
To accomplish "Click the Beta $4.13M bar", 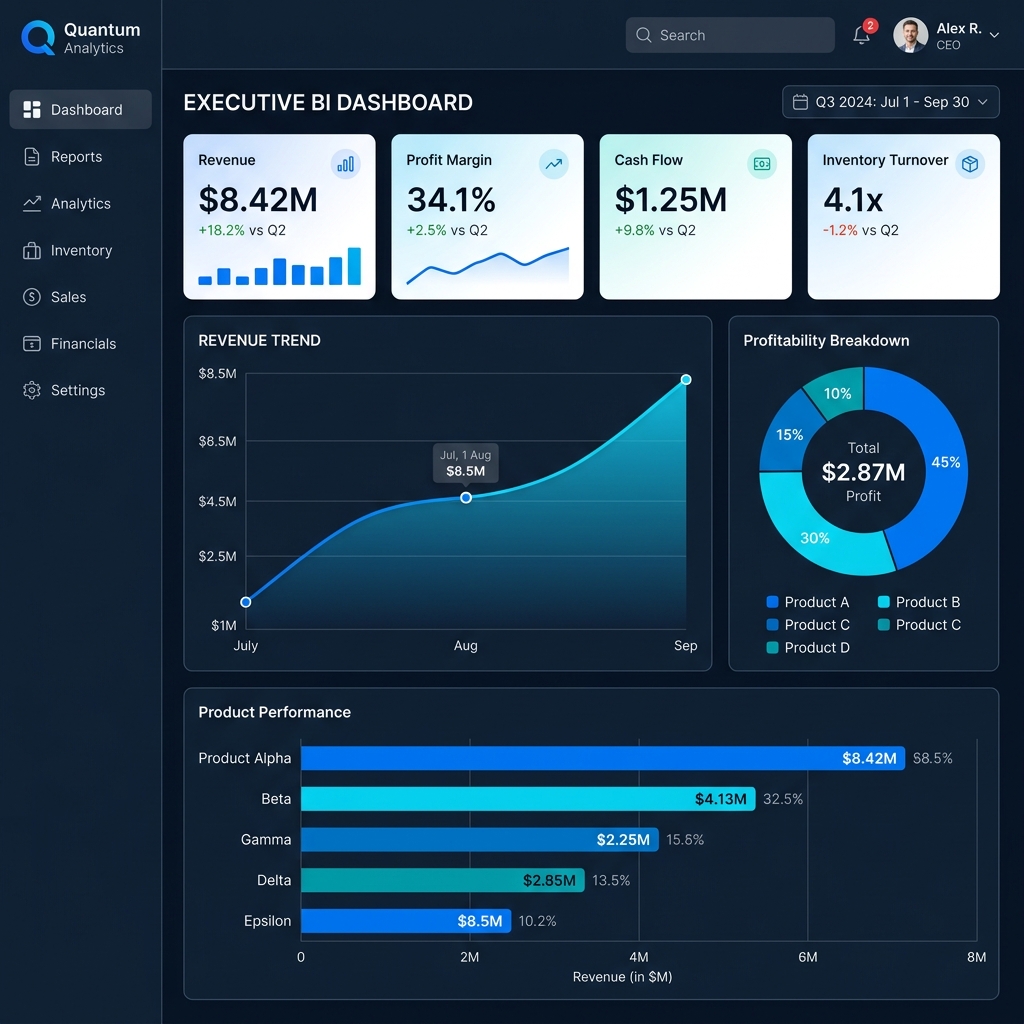I will point(528,799).
